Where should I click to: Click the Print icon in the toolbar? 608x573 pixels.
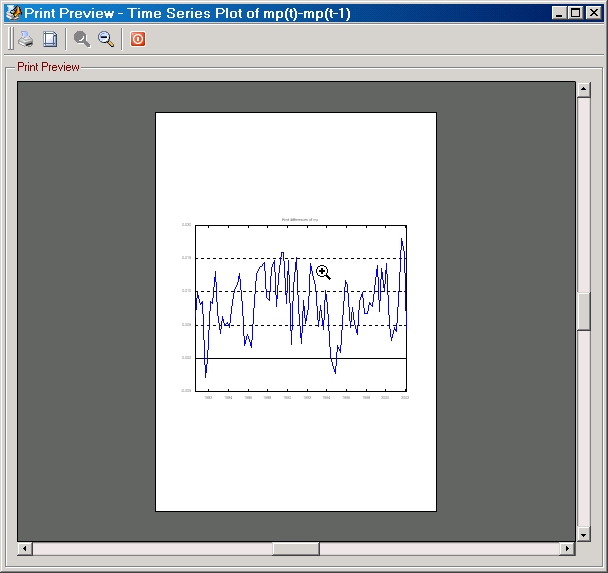point(26,39)
